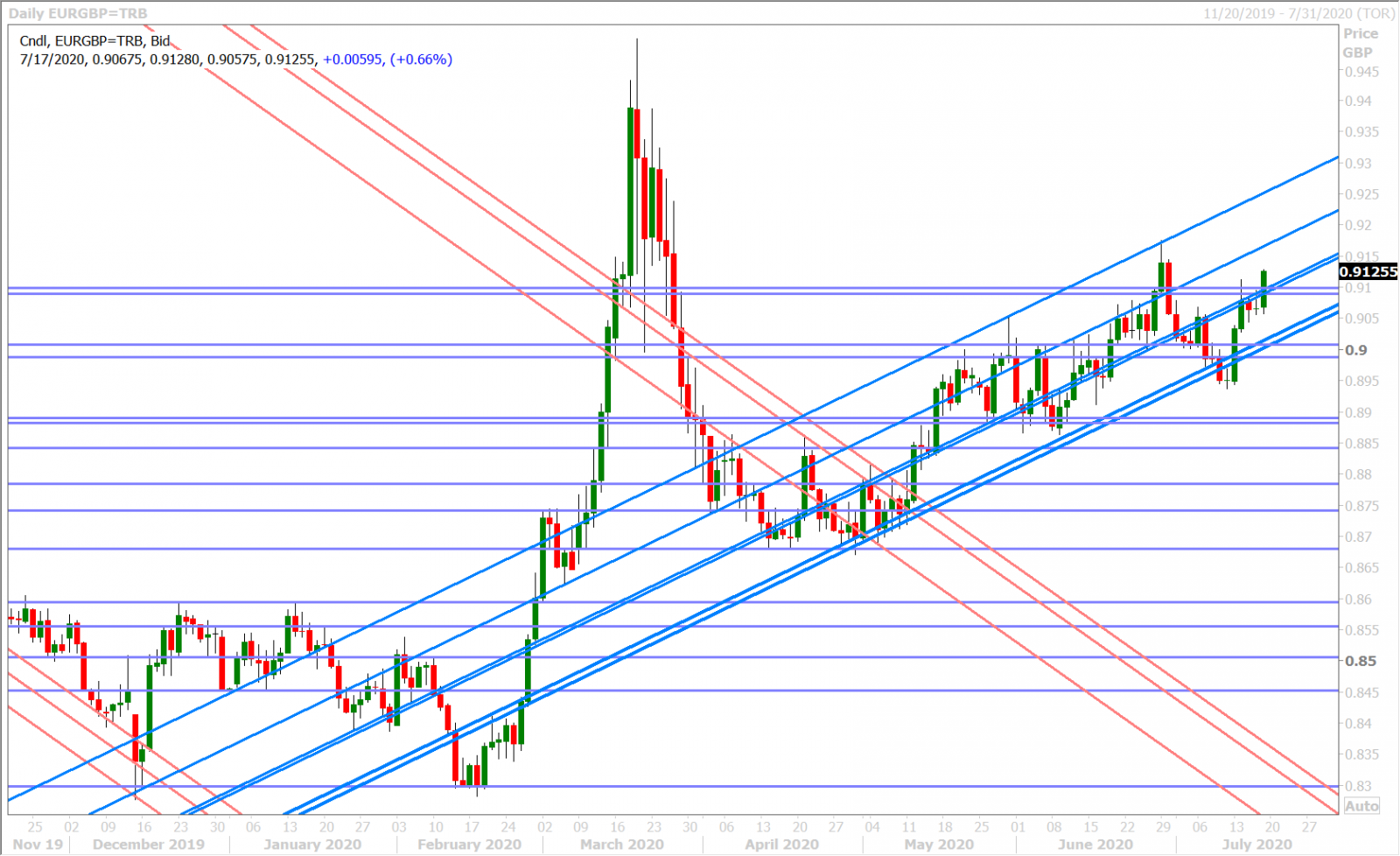The width and height of the screenshot is (1400, 856).
Task: Click the July 2020 month label
Action: pos(1257,845)
